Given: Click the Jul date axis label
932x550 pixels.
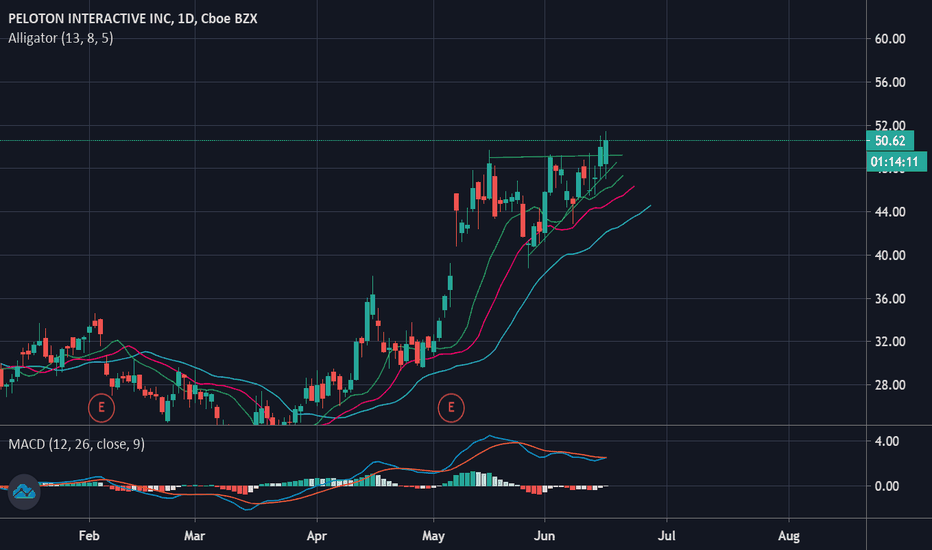Looking at the screenshot, I should coord(666,536).
